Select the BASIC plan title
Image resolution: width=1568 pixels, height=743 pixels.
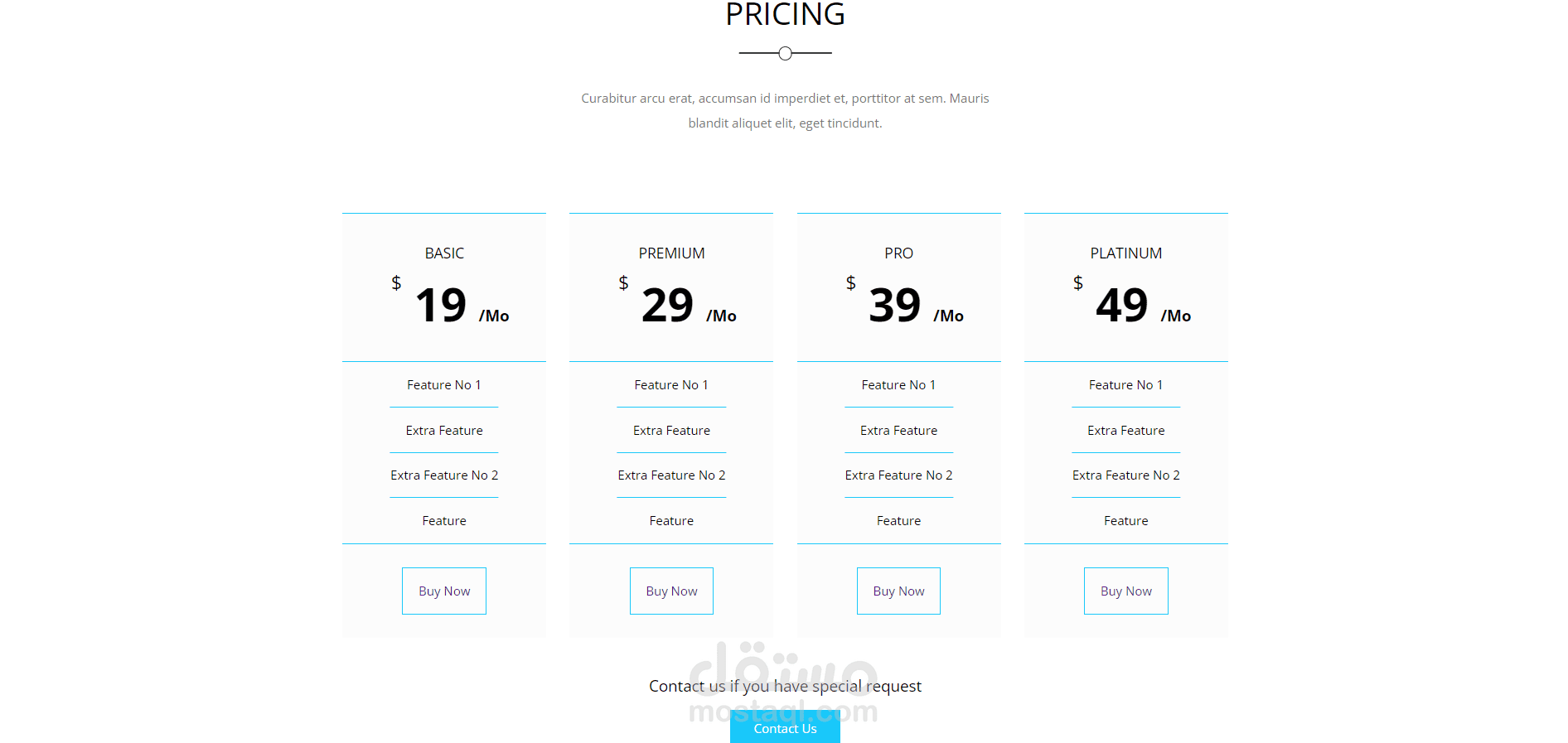[x=444, y=253]
